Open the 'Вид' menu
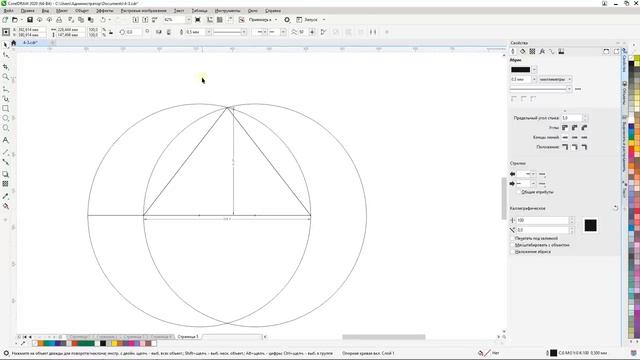Image resolution: width=640 pixels, height=360 pixels. pyautogui.click(x=45, y=11)
